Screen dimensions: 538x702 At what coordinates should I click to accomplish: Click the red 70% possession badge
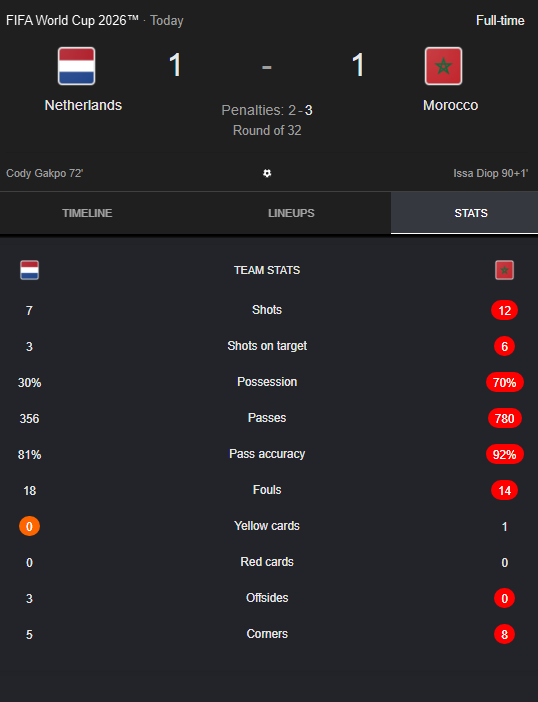coord(504,382)
